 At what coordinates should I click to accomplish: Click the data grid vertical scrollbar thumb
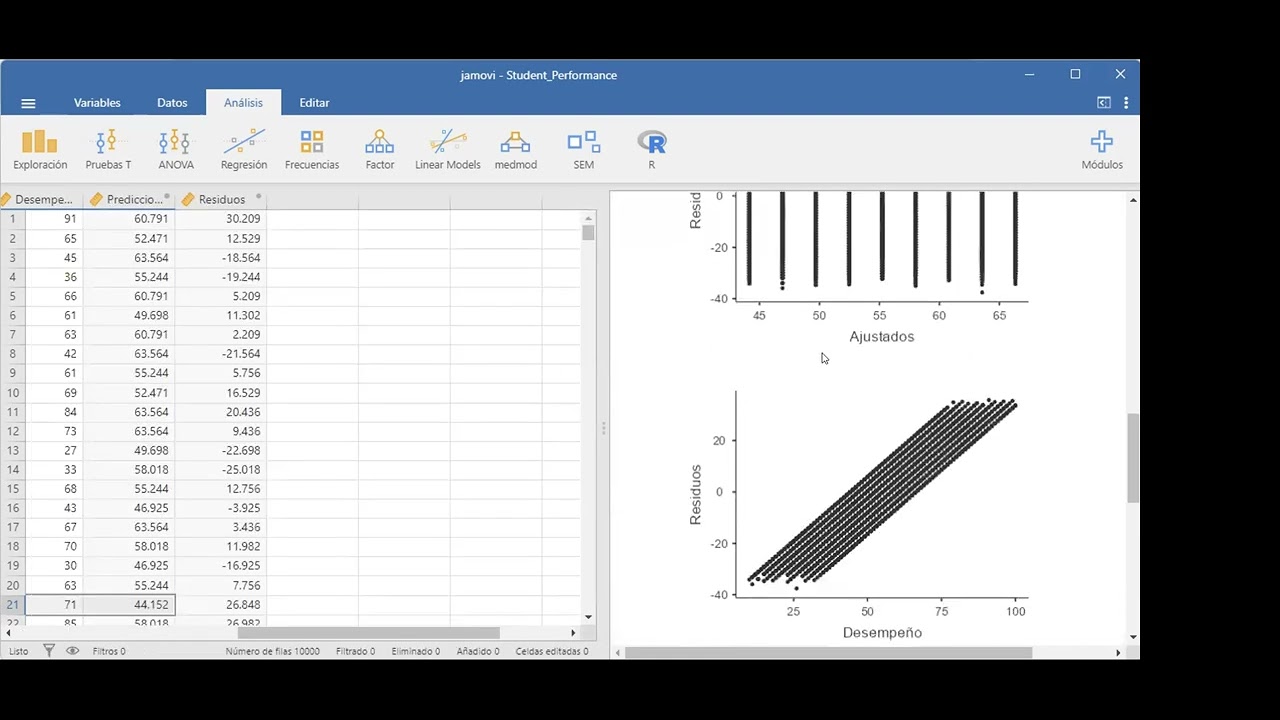click(588, 233)
